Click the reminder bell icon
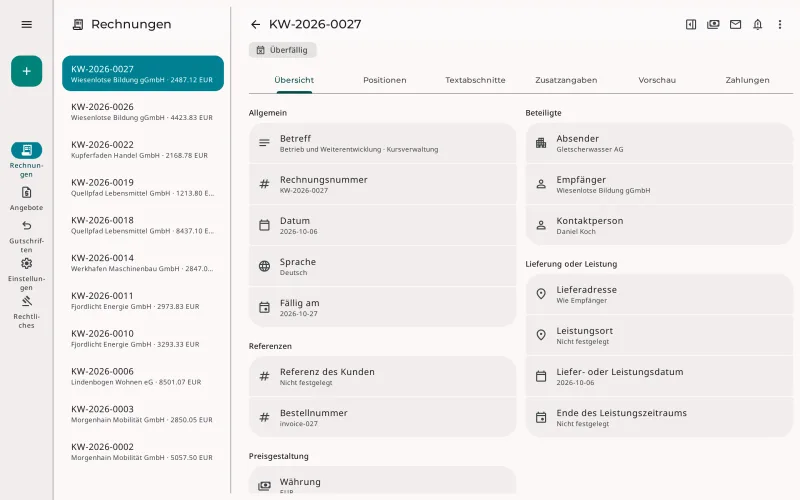 pyautogui.click(x=758, y=24)
